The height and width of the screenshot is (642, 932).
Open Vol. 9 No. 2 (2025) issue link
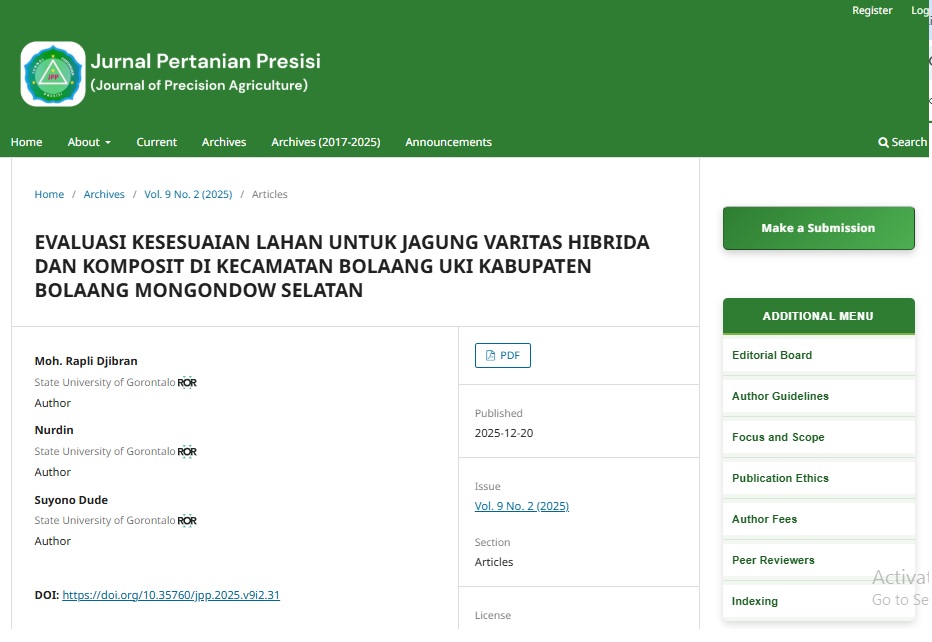pyautogui.click(x=521, y=506)
